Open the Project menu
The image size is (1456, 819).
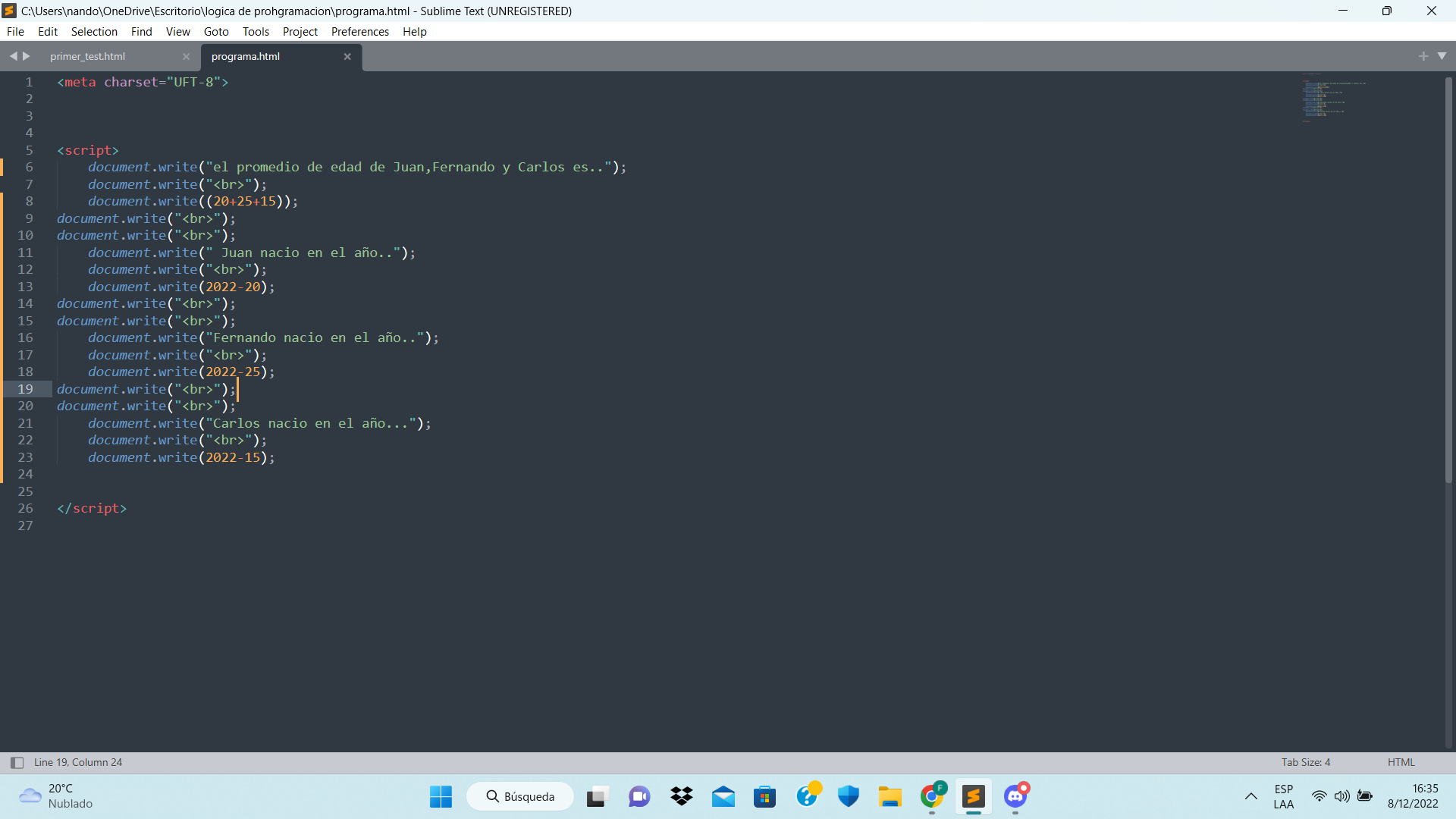point(300,31)
